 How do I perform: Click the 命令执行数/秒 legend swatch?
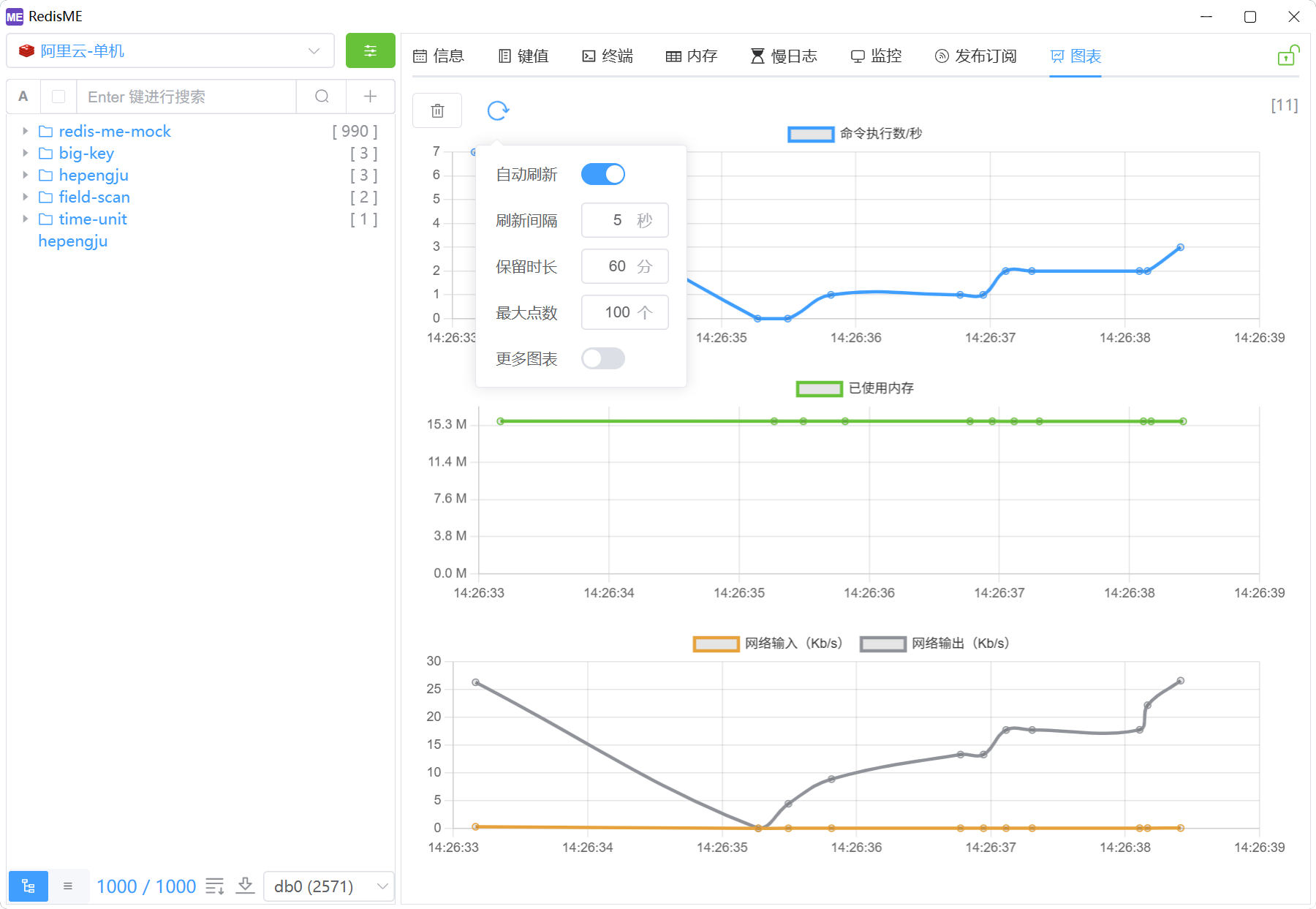click(811, 134)
